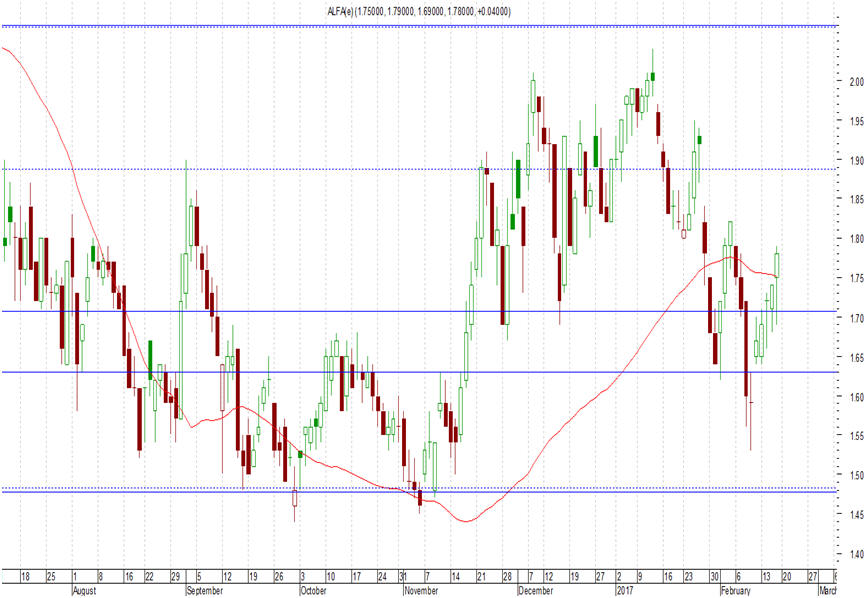Screen dimensions: 868x598
Task: Select the 1.80 price axis label
Action: coord(856,239)
